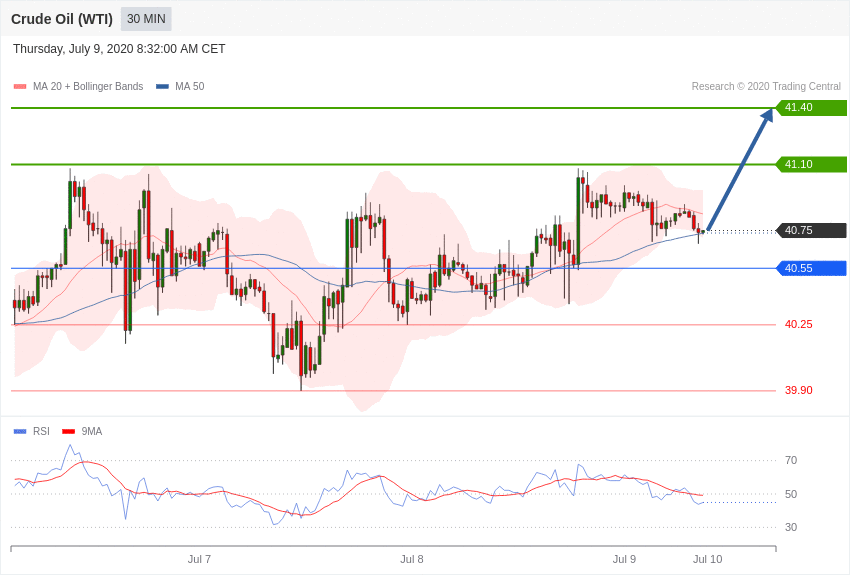Click the 30 MIN timeframe badge
This screenshot has height=576, width=850.
click(x=146, y=19)
